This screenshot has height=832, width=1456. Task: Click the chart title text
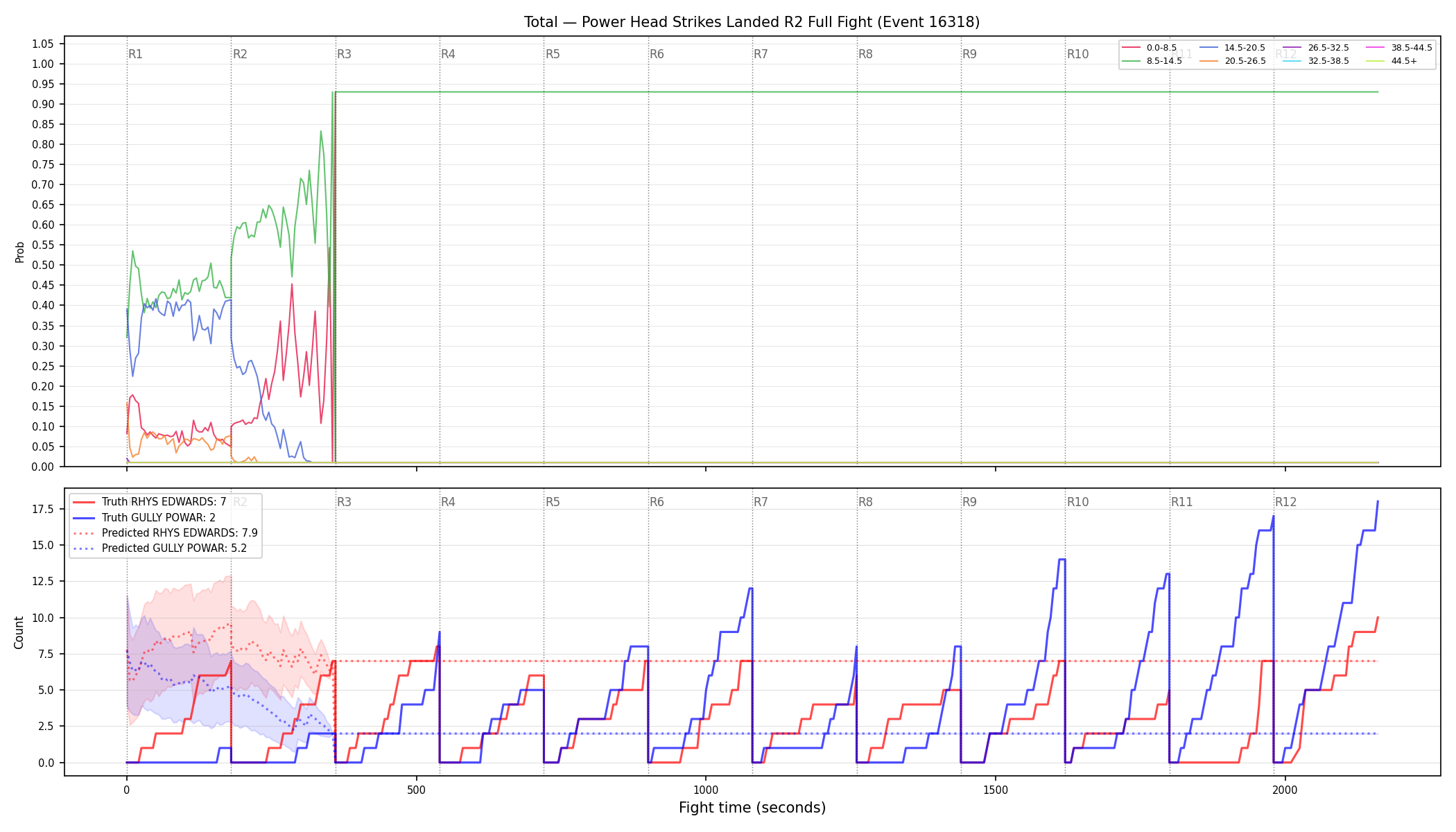752,22
